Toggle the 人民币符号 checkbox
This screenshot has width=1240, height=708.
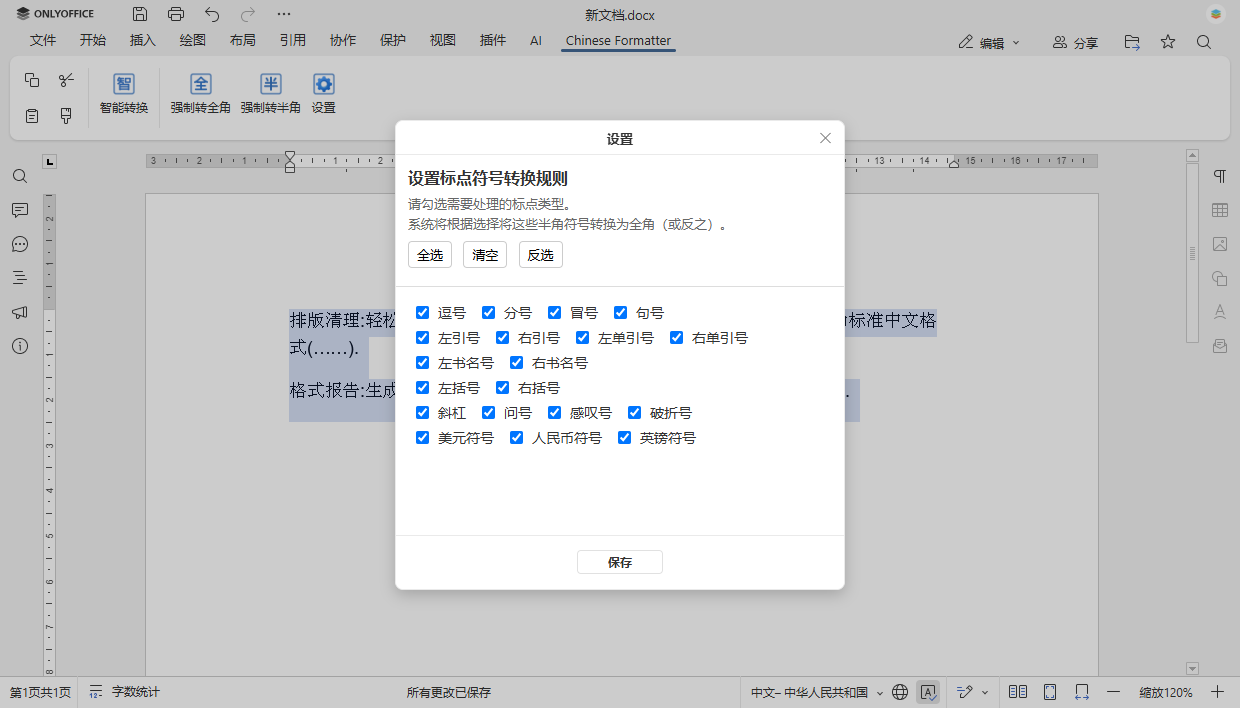[517, 438]
